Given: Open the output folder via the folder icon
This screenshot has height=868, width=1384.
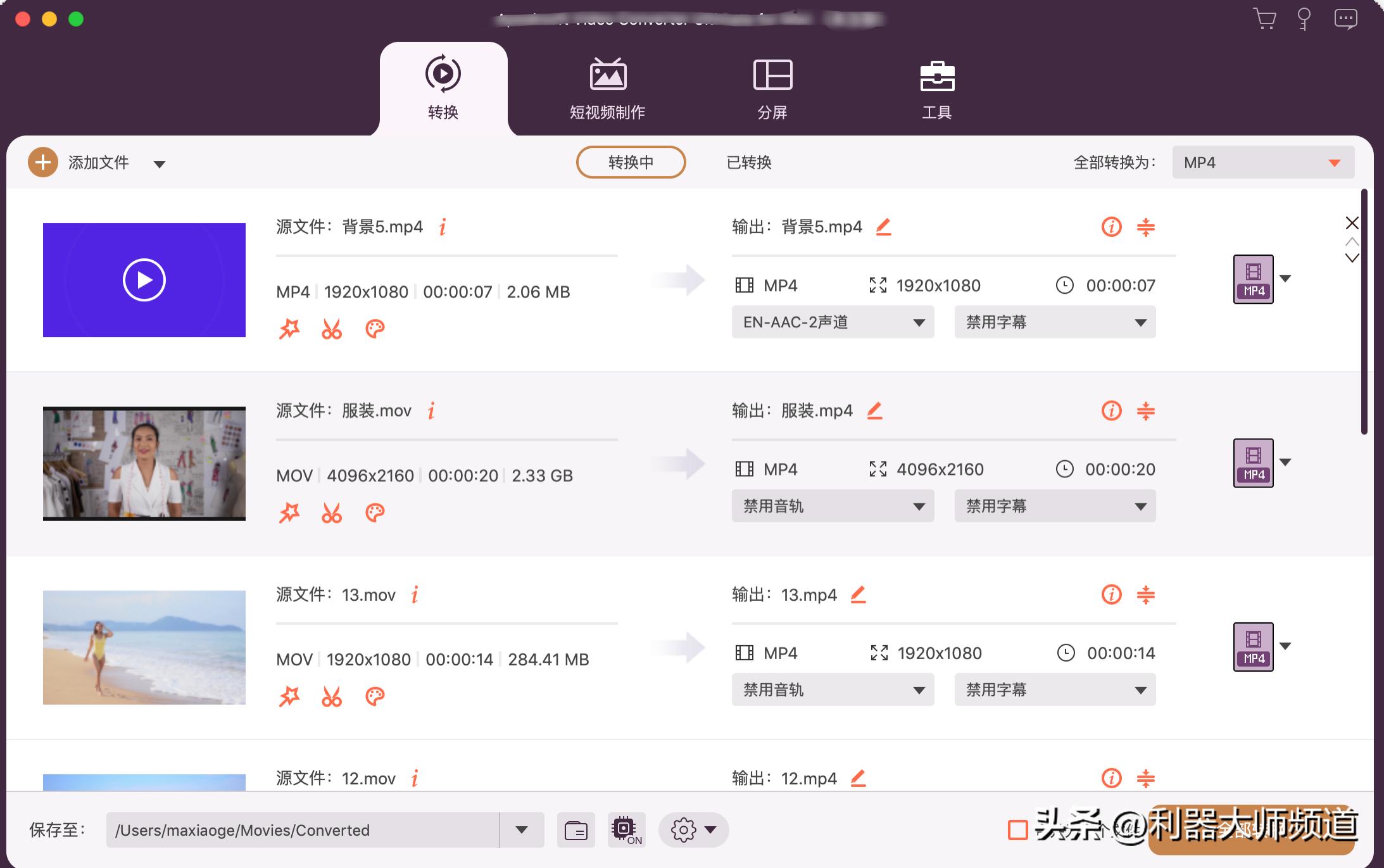Looking at the screenshot, I should [577, 829].
